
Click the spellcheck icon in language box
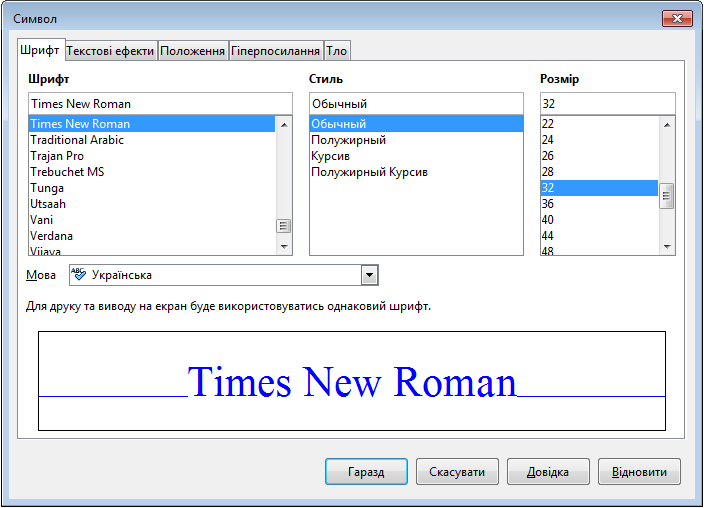[79, 275]
